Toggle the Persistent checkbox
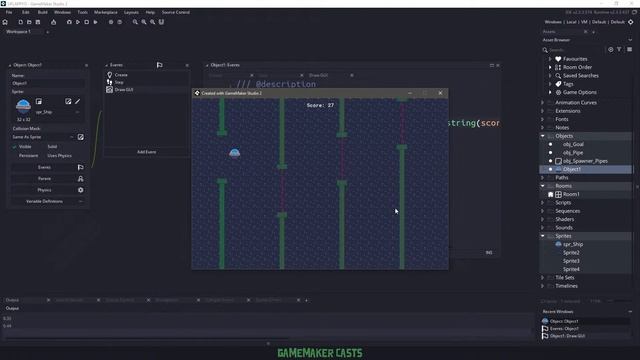Viewport: 640px width, 360px height. (15, 156)
